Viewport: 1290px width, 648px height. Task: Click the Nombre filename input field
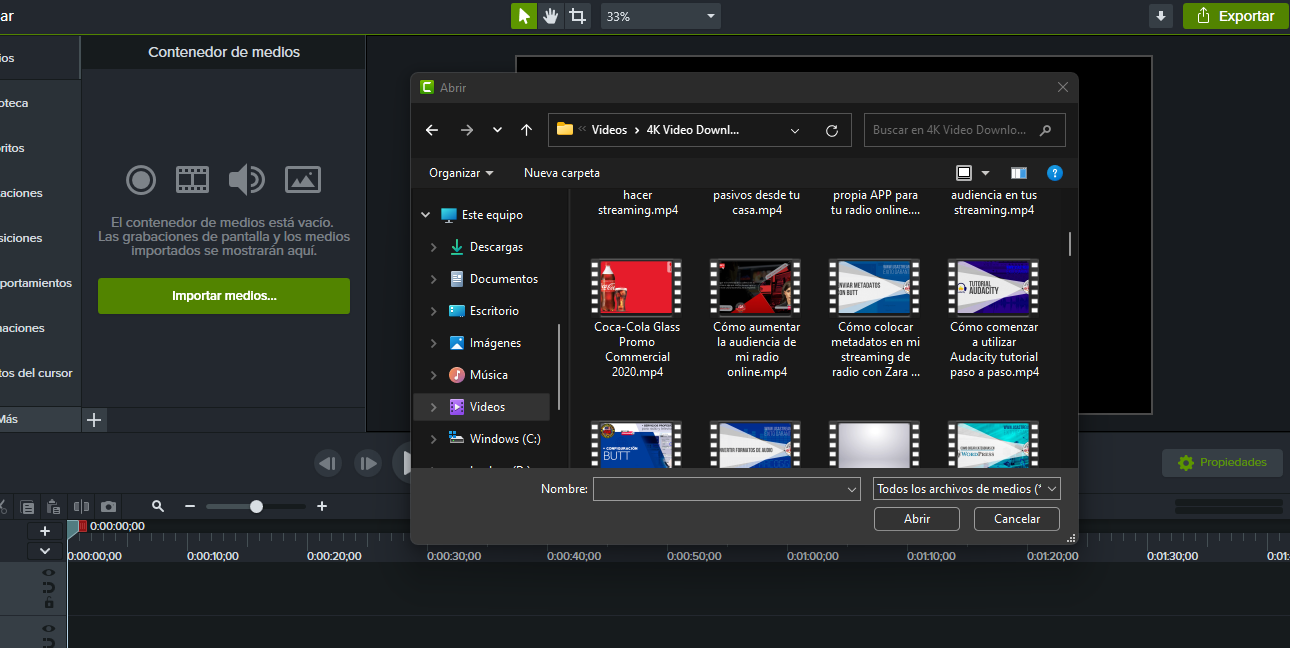727,490
